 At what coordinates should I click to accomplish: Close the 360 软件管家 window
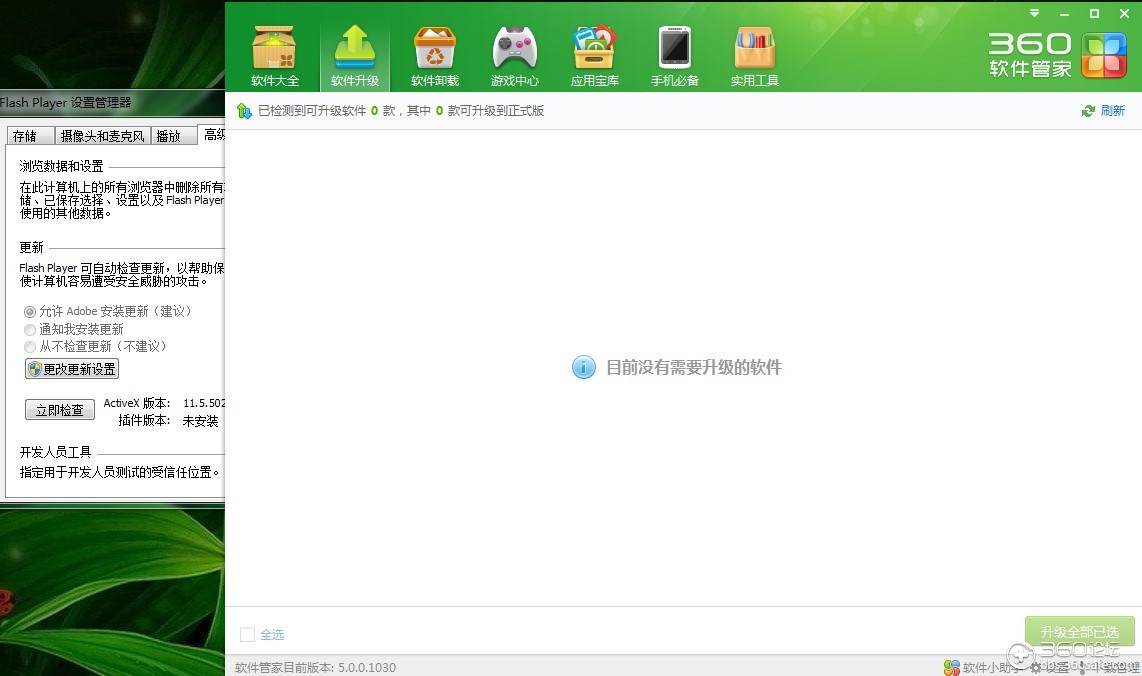(1124, 14)
